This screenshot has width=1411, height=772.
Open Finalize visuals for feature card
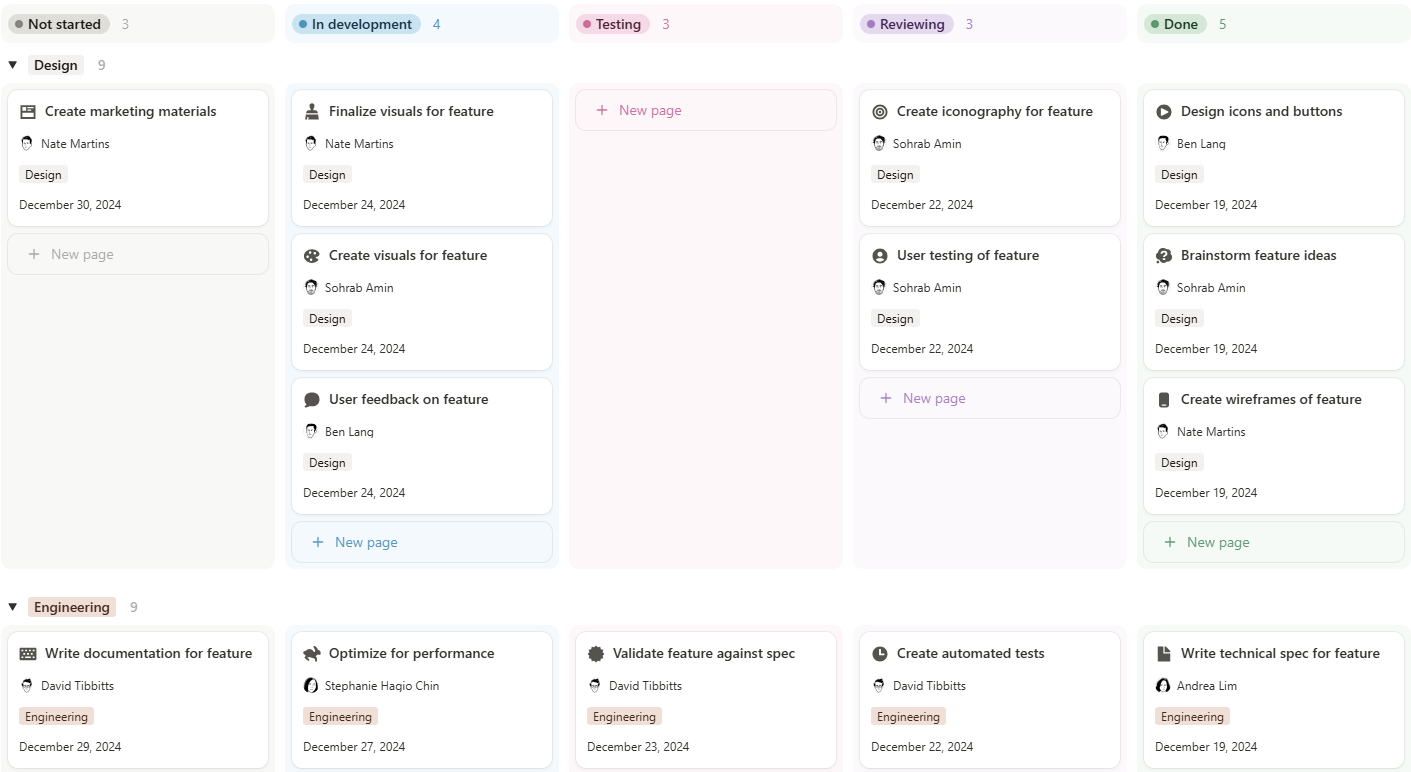point(422,158)
